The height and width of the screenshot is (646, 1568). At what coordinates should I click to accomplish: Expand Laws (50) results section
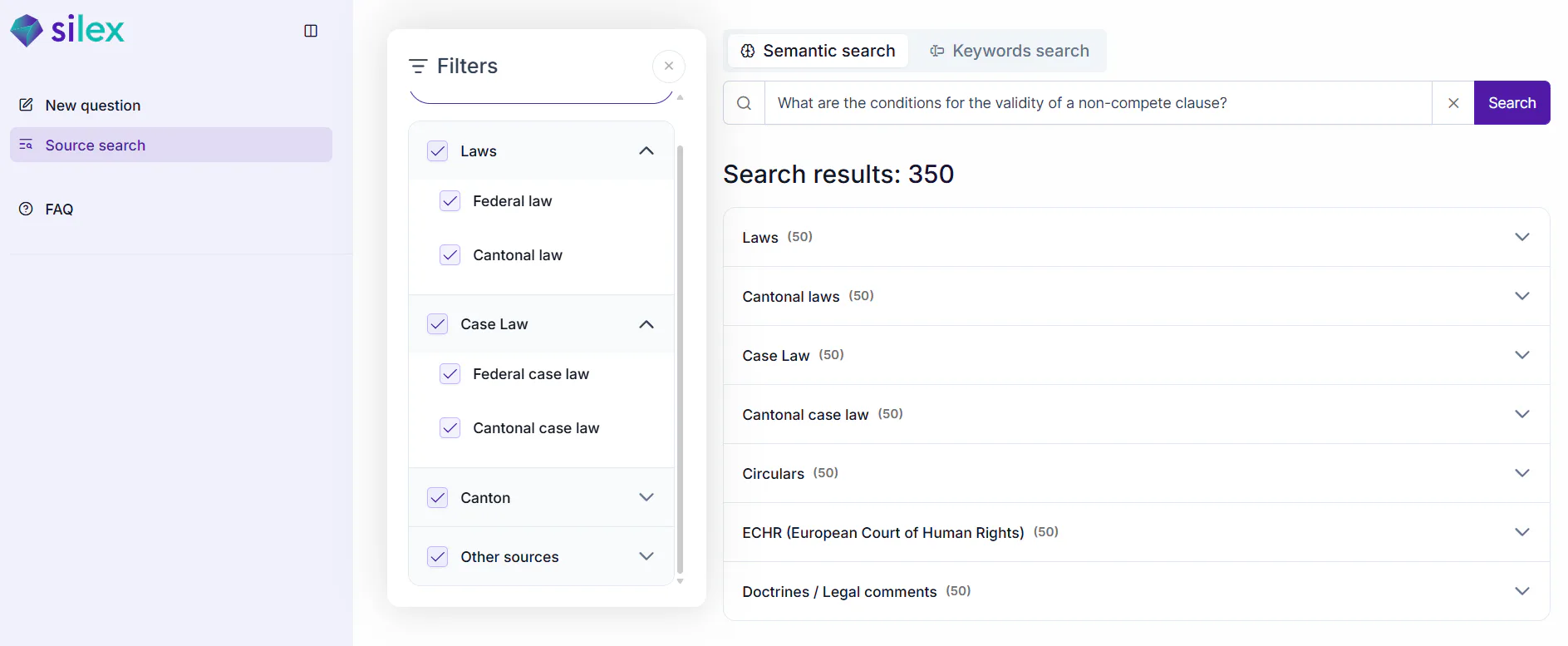pos(1137,237)
